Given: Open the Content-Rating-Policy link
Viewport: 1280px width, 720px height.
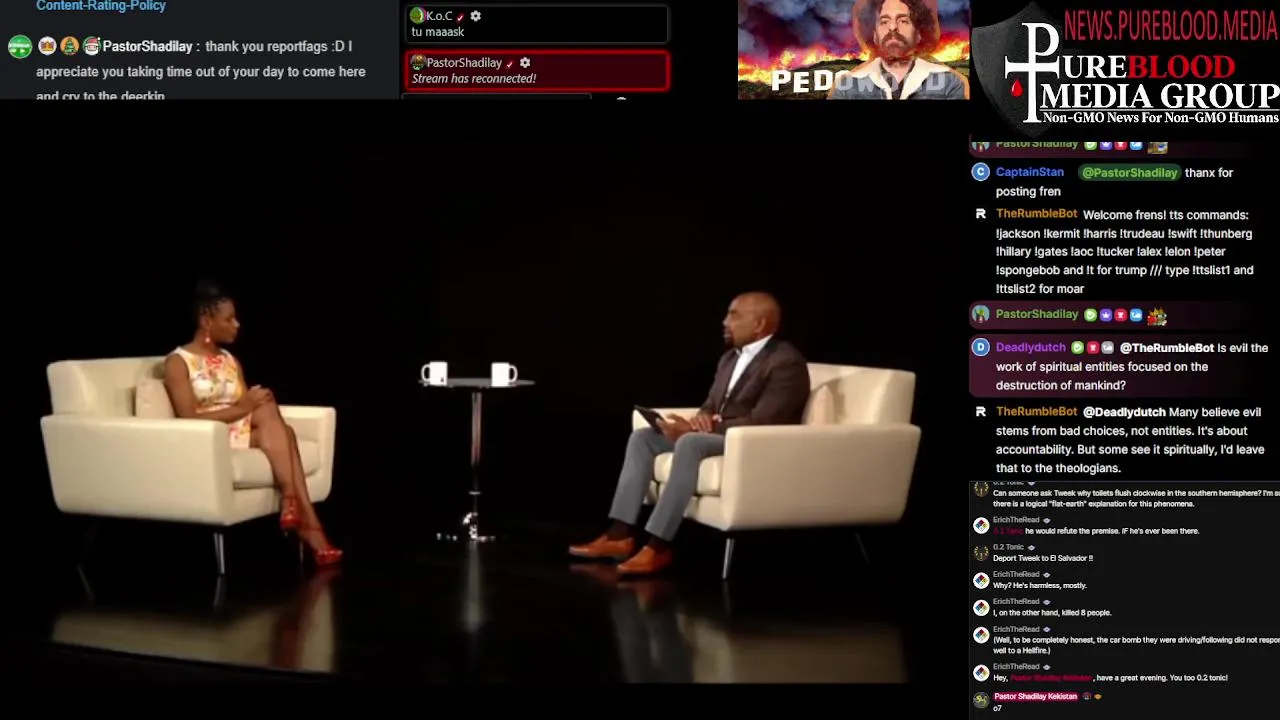Looking at the screenshot, I should pyautogui.click(x=101, y=6).
